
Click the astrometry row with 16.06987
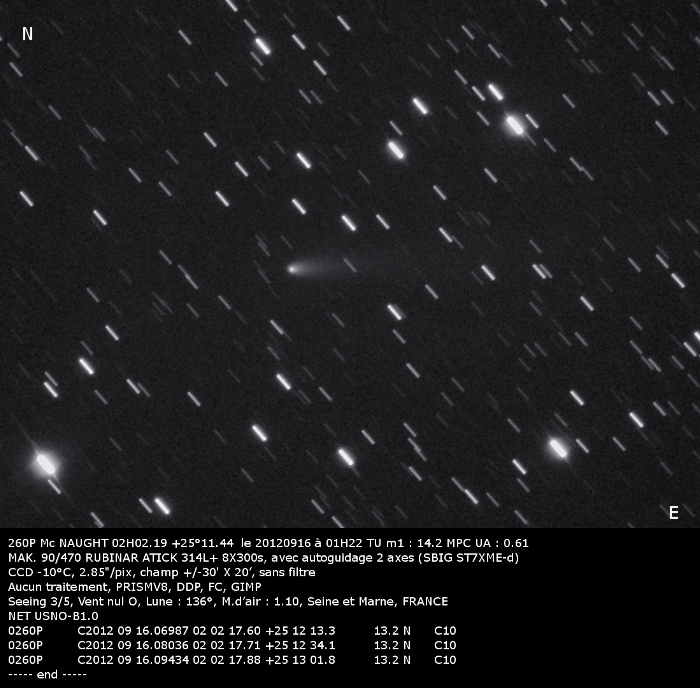click(230, 631)
